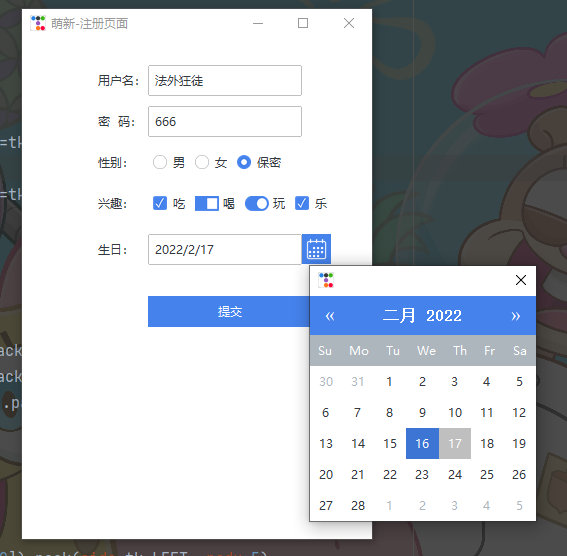
Task: Select the 男 gender radio button
Action: (160, 162)
